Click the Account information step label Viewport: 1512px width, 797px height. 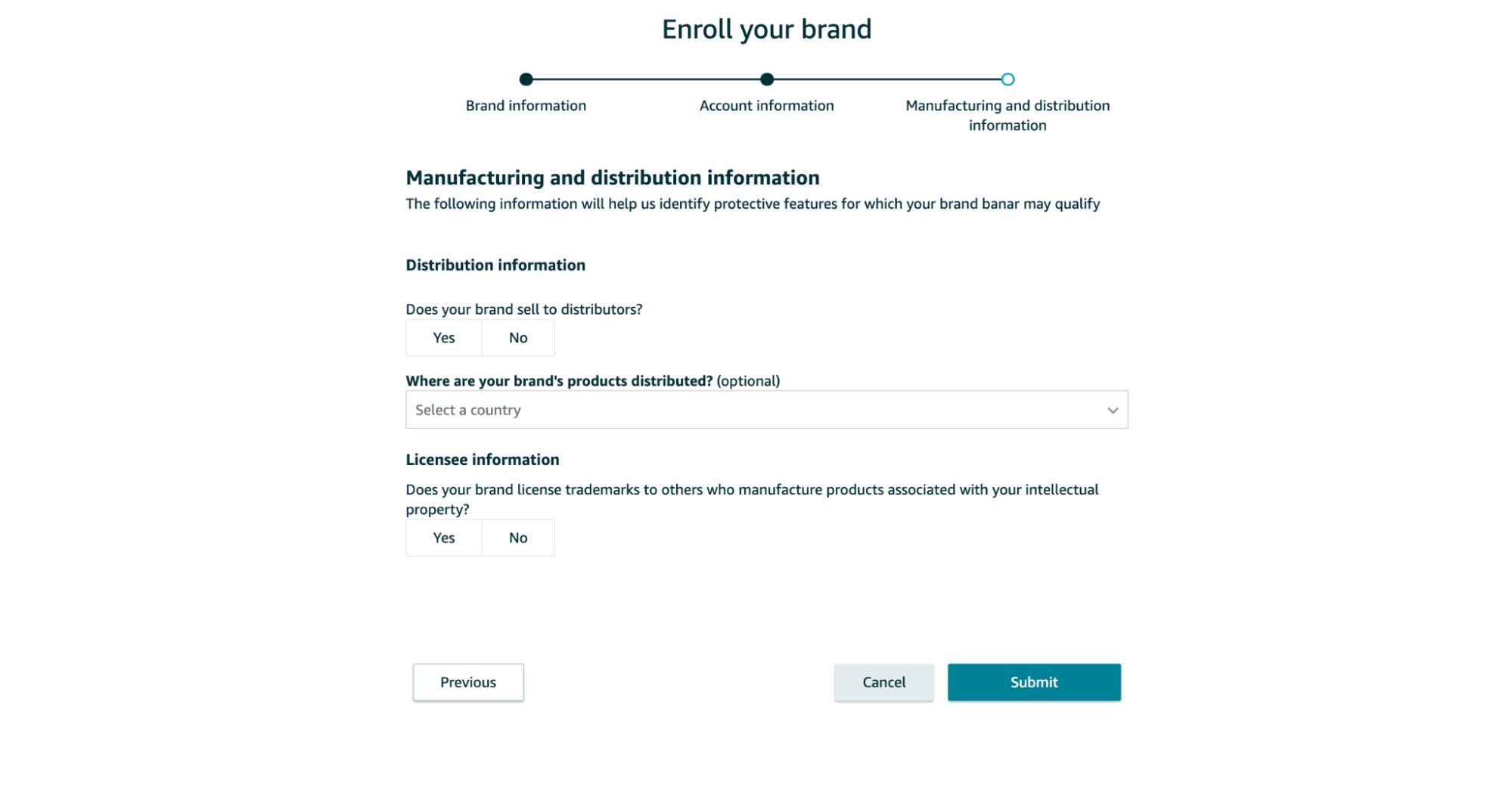click(x=766, y=105)
